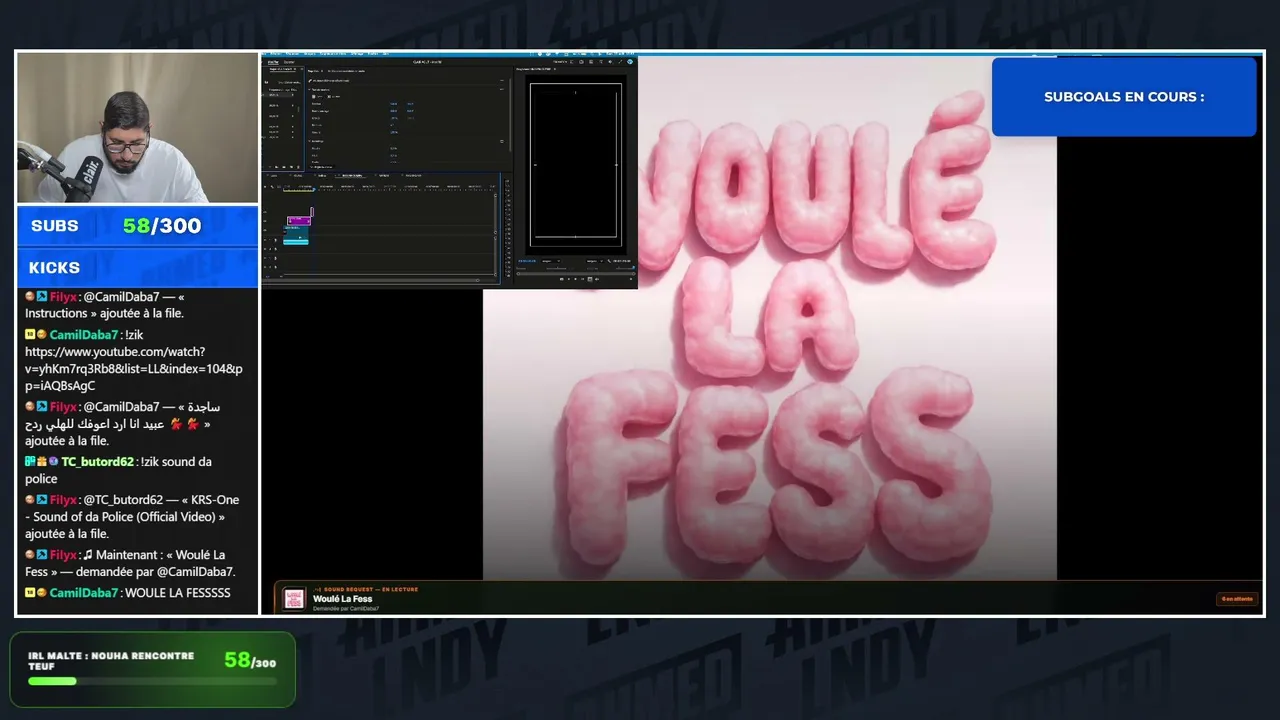Screen dimensions: 1280x720
Task: Click Filyx's name on the KRS-One message
Action: tap(63, 500)
